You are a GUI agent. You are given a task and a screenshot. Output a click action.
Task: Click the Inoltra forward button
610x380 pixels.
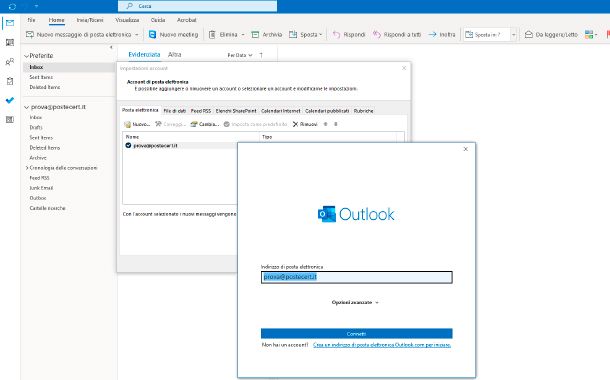442,35
